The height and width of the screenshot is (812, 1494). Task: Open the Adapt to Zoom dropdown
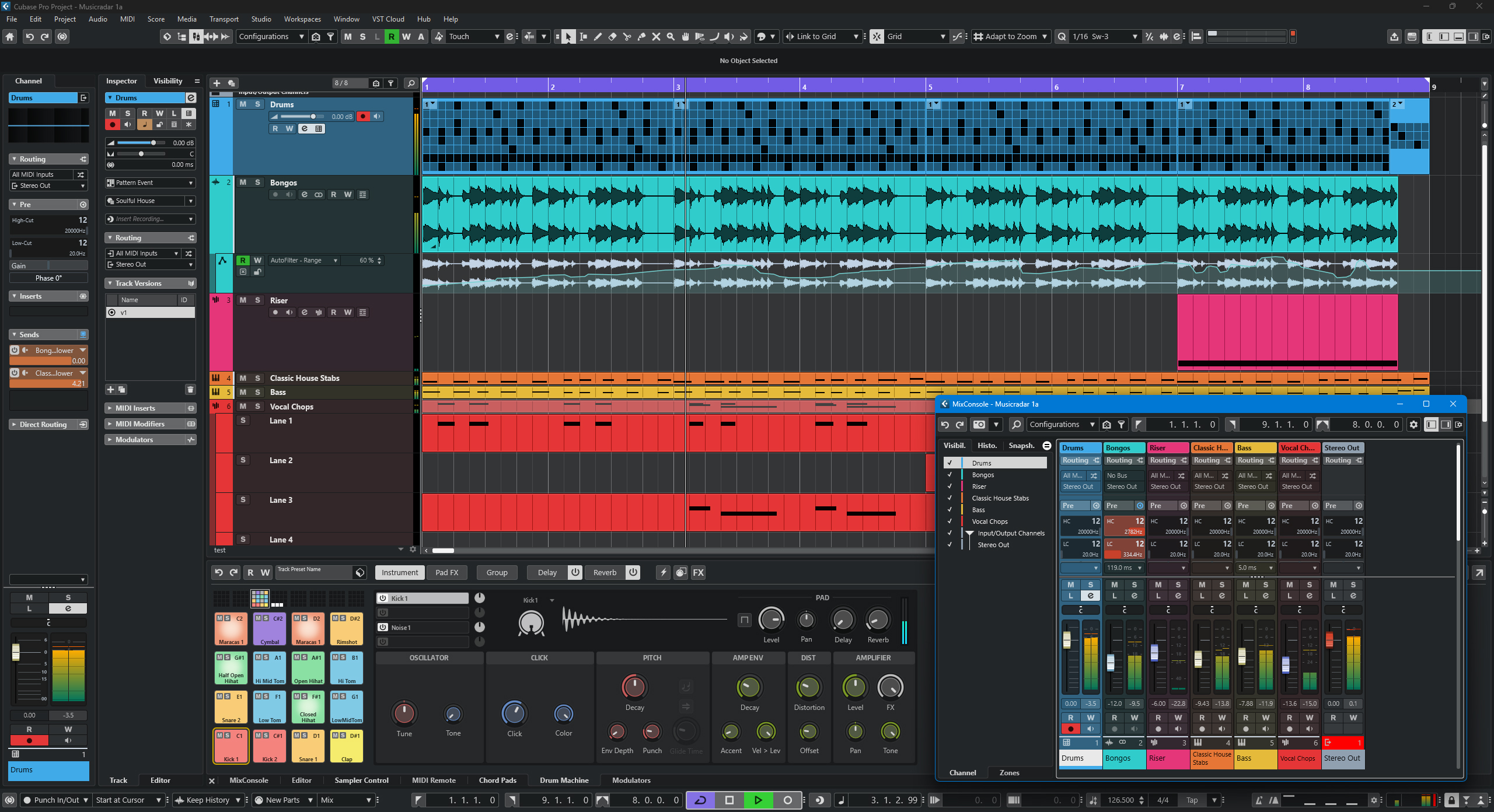coord(1010,37)
